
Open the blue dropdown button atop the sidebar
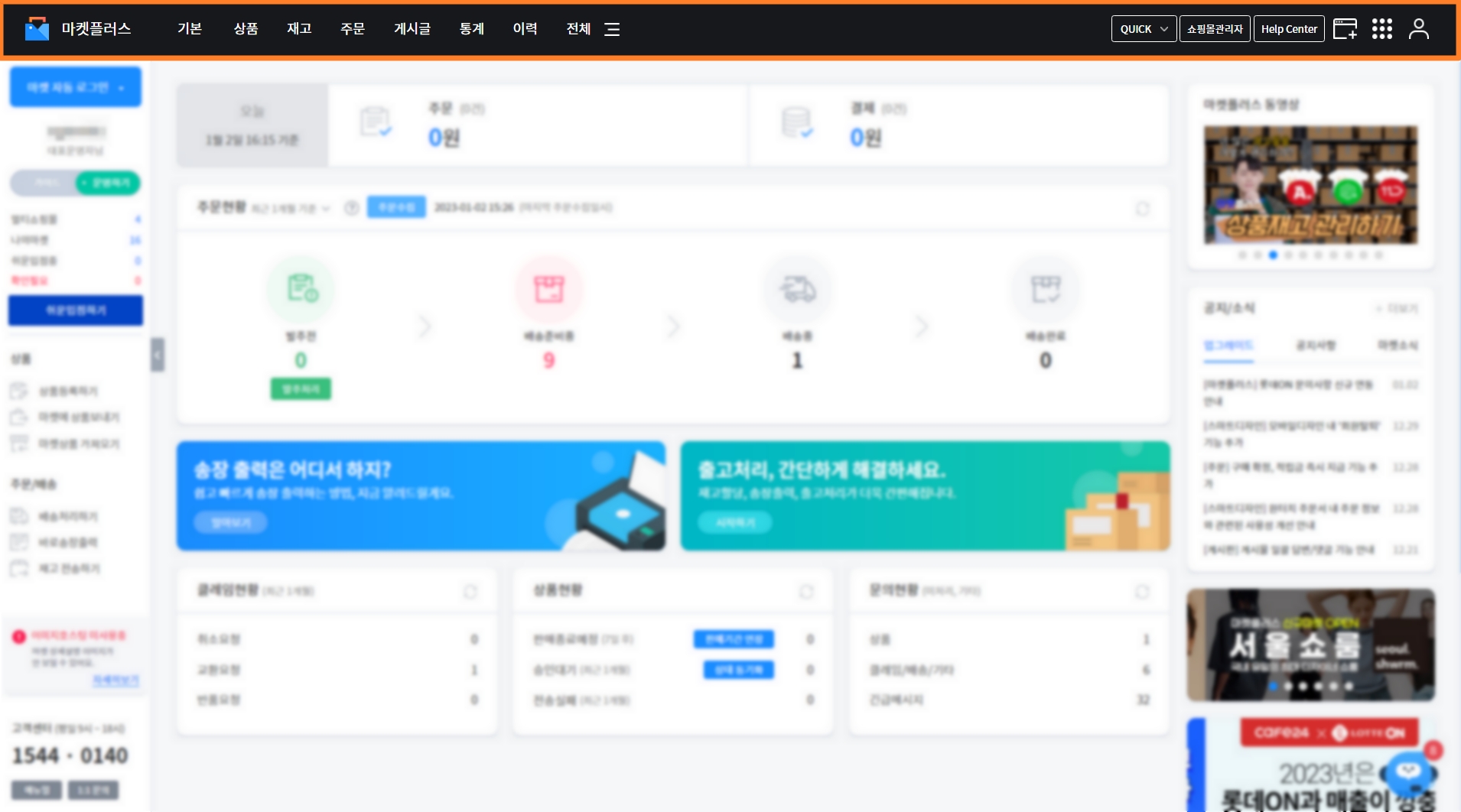(76, 87)
